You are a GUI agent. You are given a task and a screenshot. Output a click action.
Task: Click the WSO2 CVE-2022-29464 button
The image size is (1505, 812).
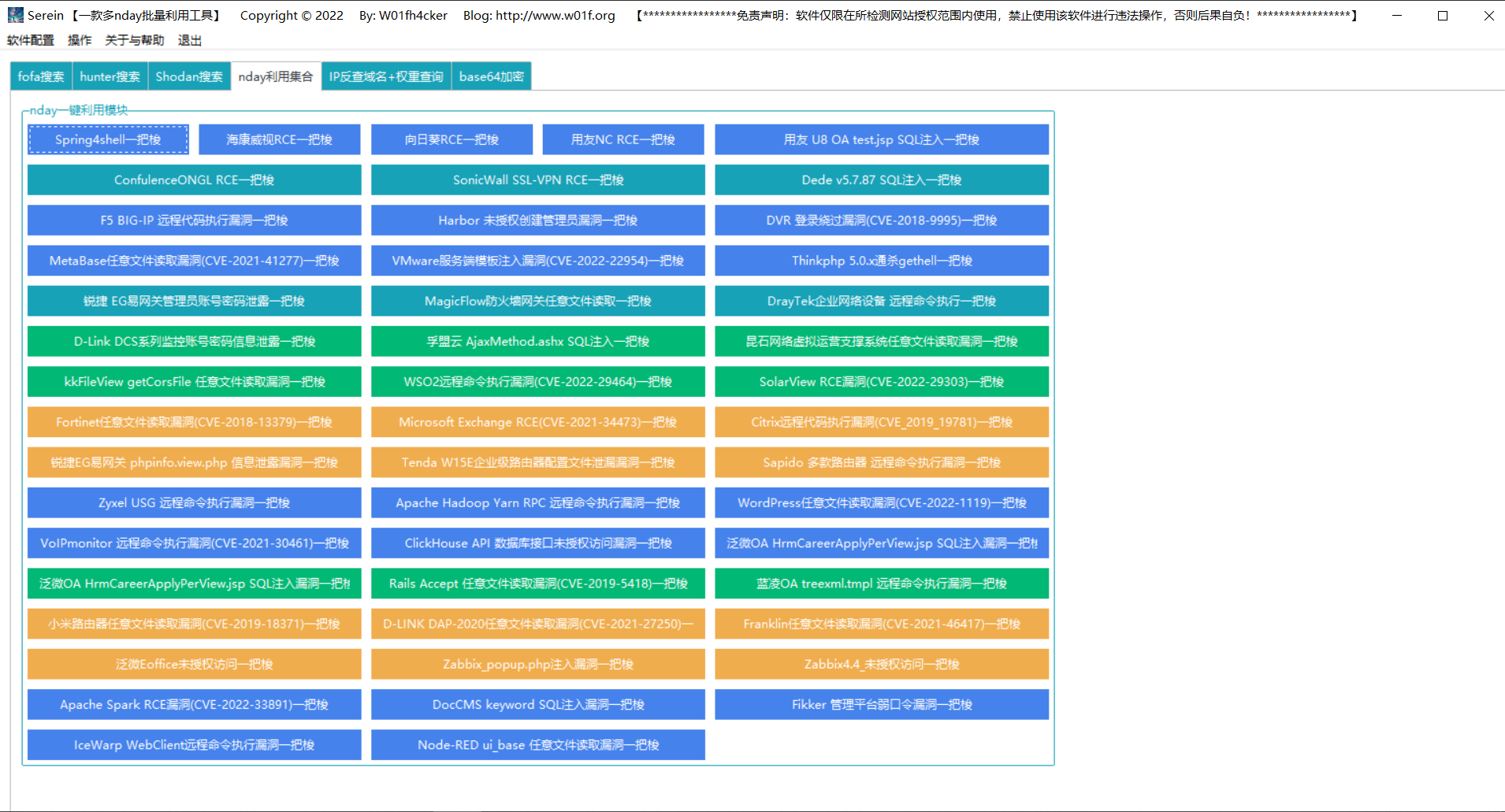pyautogui.click(x=538, y=381)
